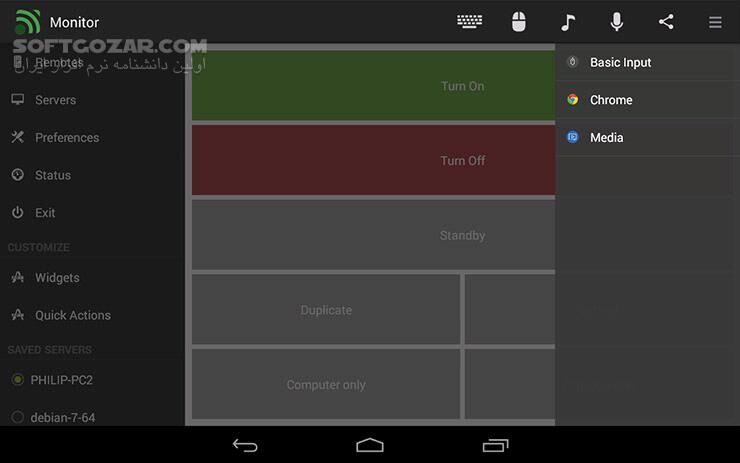Open the Chrome remote
Viewport: 740px width, 463px height.
pos(648,100)
